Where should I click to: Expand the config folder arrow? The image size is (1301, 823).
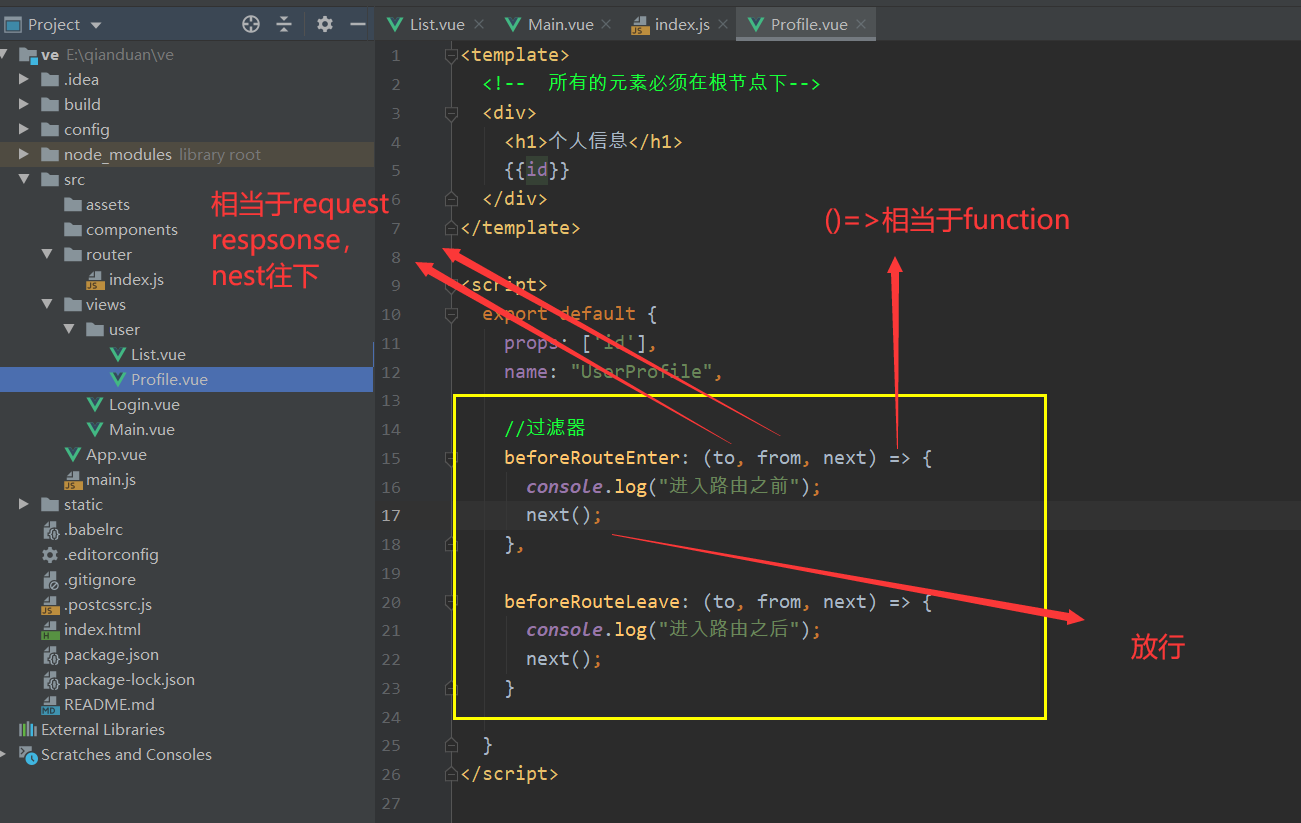24,129
